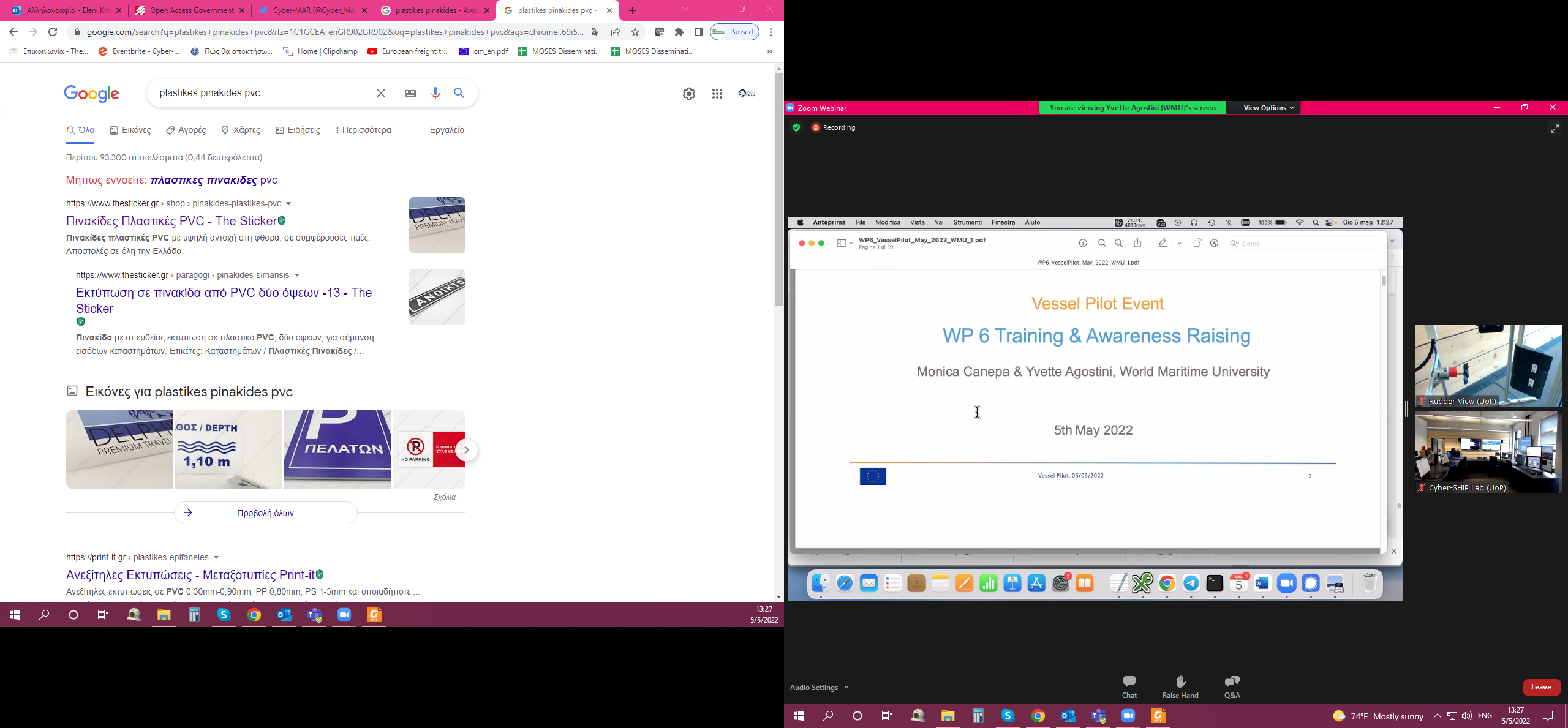
Task: Switch to the Εικόνες search tab
Action: (x=130, y=130)
